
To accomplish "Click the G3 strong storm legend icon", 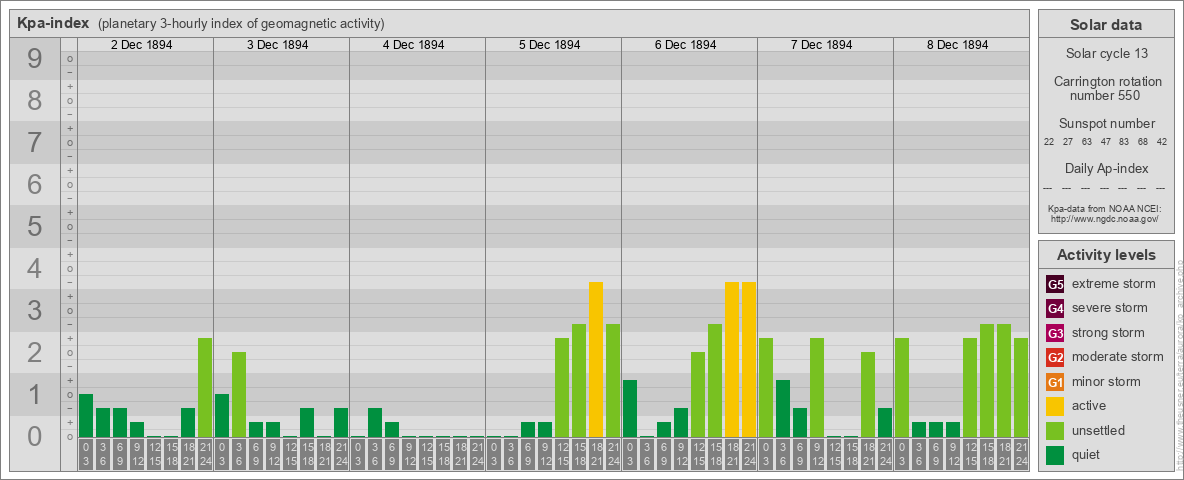I will coord(1055,333).
